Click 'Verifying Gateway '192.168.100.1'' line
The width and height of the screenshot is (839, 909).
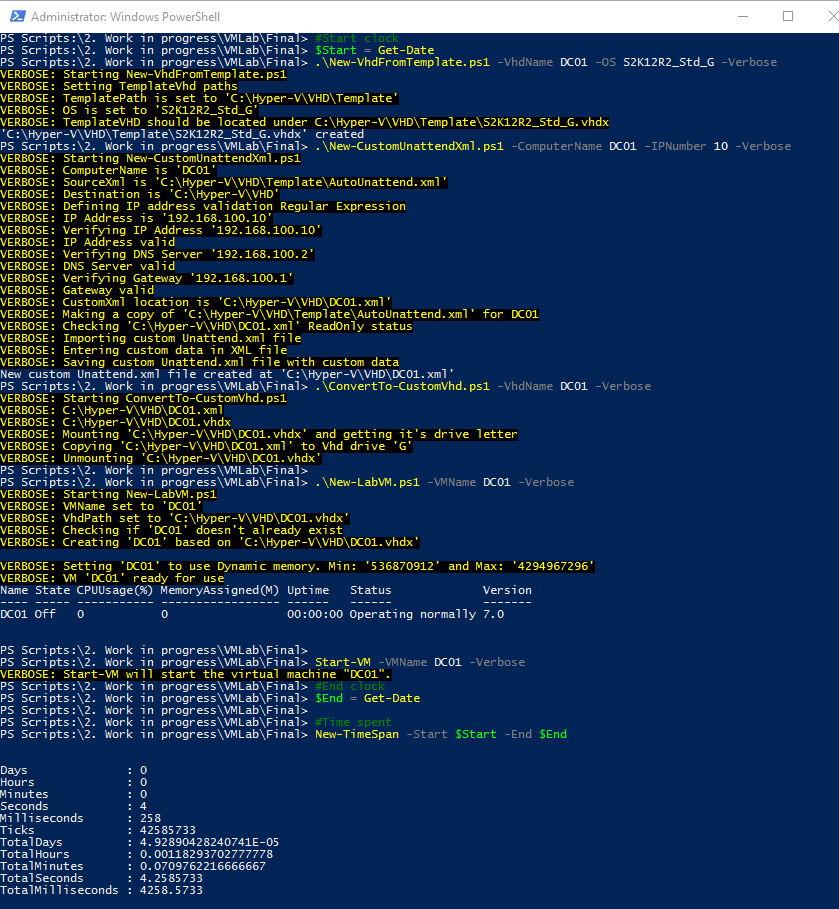[x=147, y=278]
